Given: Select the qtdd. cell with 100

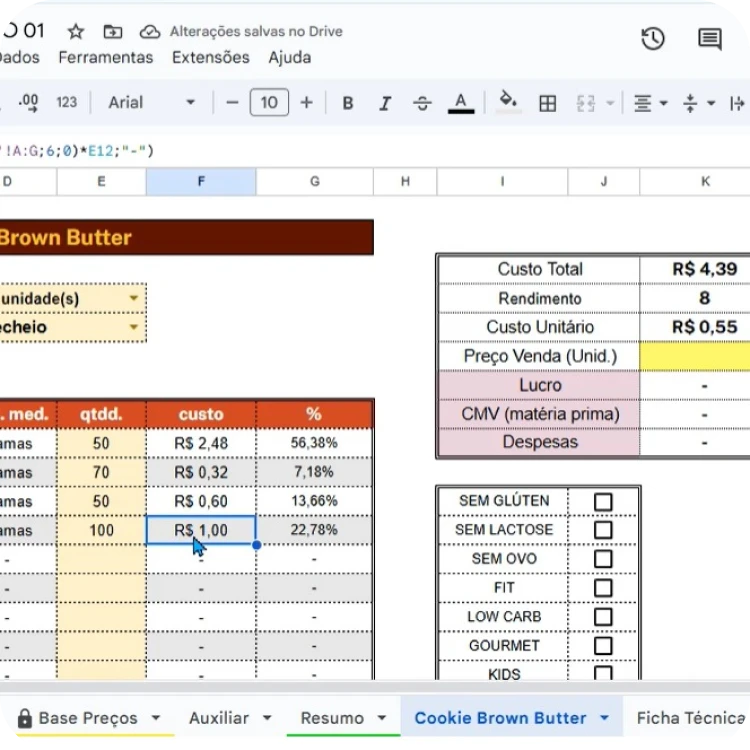Looking at the screenshot, I should tap(101, 530).
